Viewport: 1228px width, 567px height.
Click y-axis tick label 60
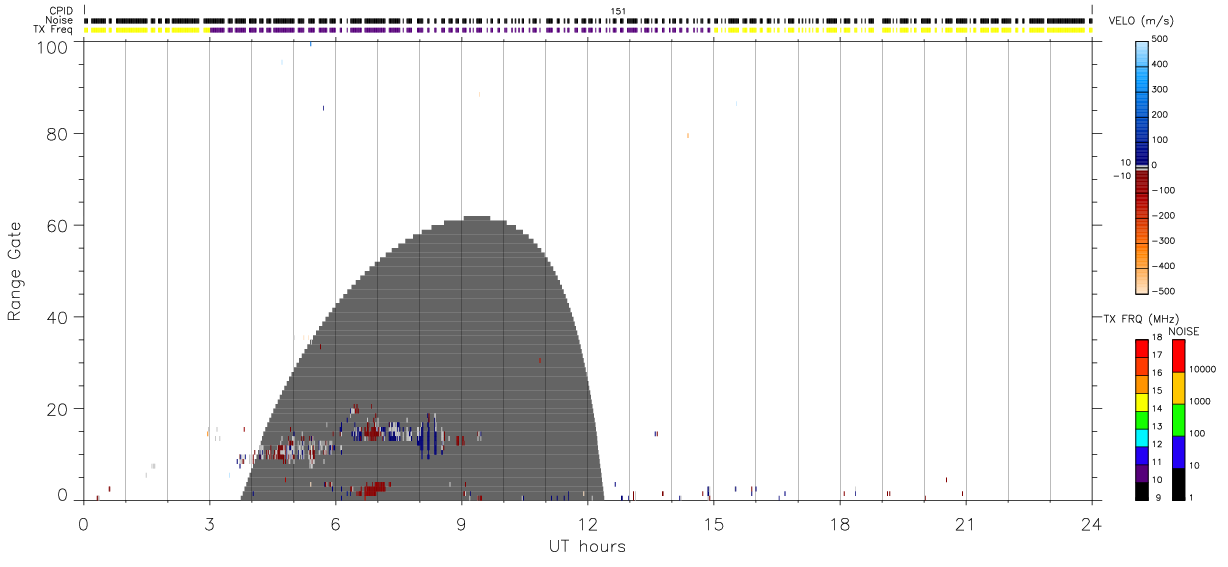[57, 225]
